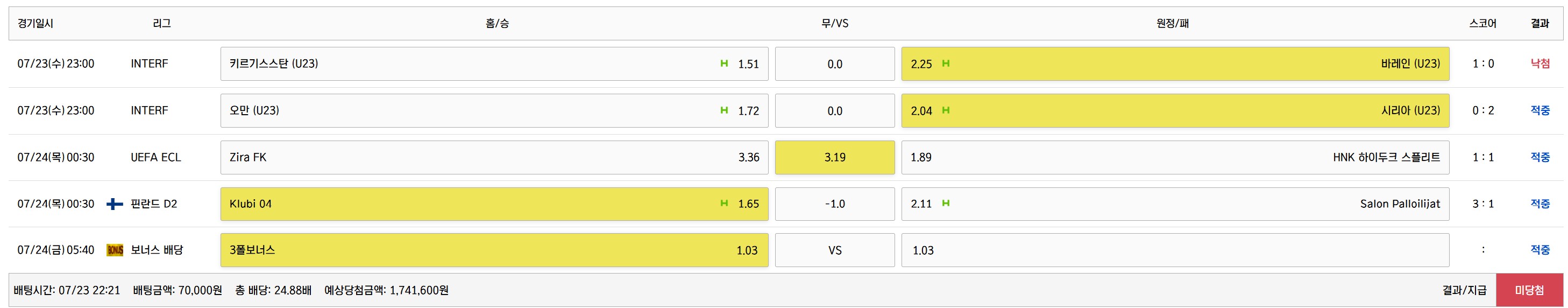Pick the HNK 하이두크 스플리트 away cell
The image size is (1568, 308).
[x=1175, y=157]
